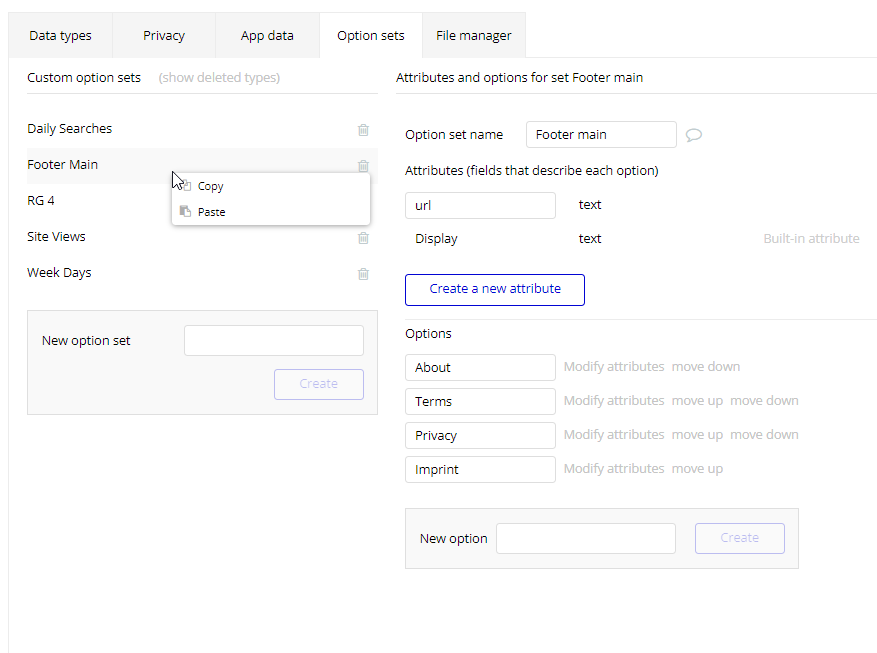The height and width of the screenshot is (653, 877).
Task: Click Create a new attribute button
Action: click(495, 289)
